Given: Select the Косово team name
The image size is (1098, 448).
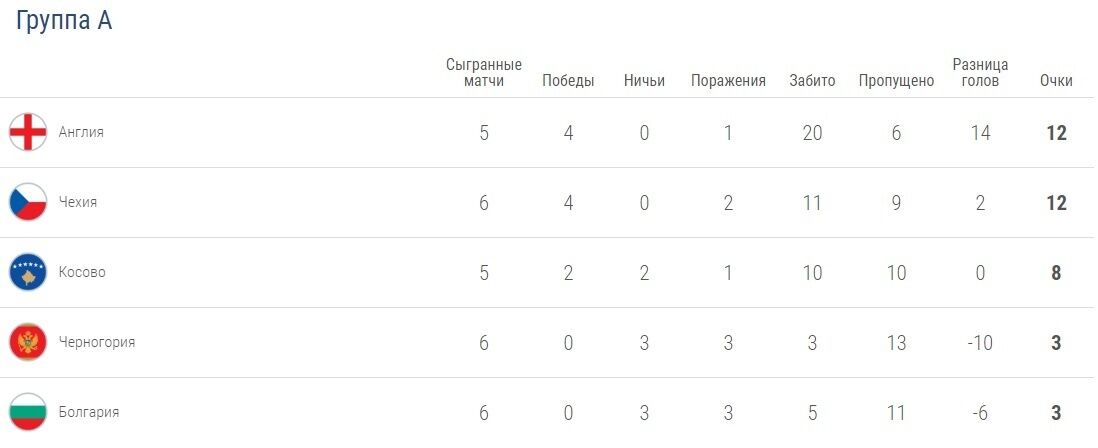Looking at the screenshot, I should tap(82, 272).
